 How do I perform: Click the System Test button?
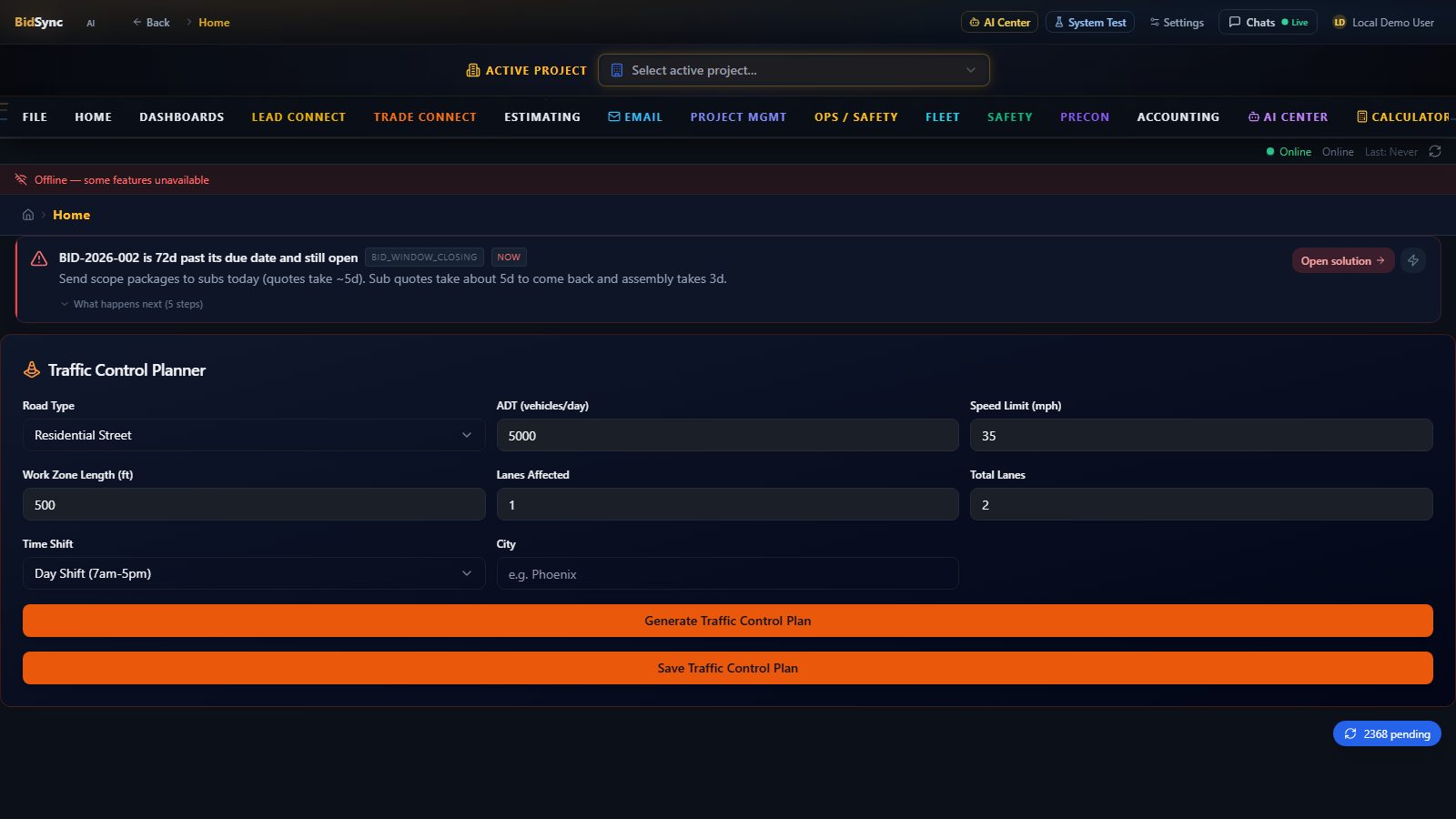click(x=1090, y=22)
